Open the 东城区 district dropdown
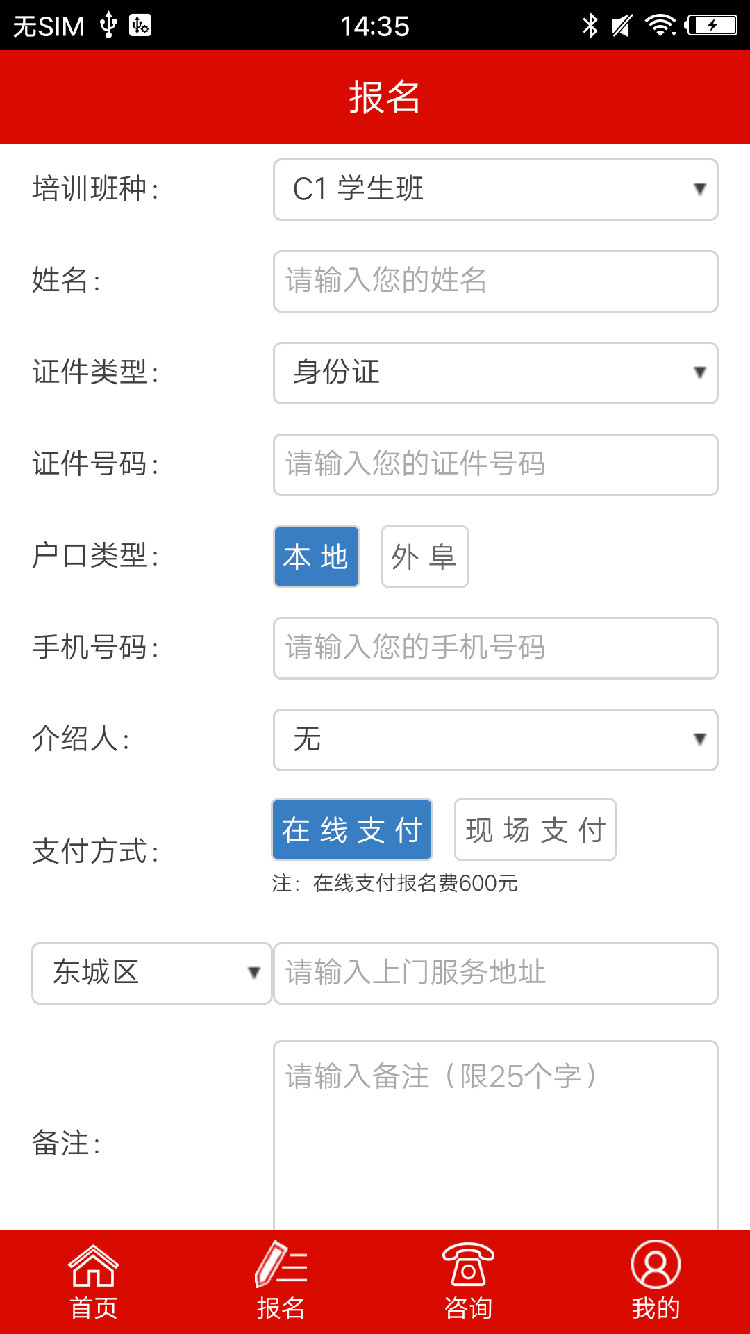This screenshot has width=750, height=1334. click(x=152, y=973)
